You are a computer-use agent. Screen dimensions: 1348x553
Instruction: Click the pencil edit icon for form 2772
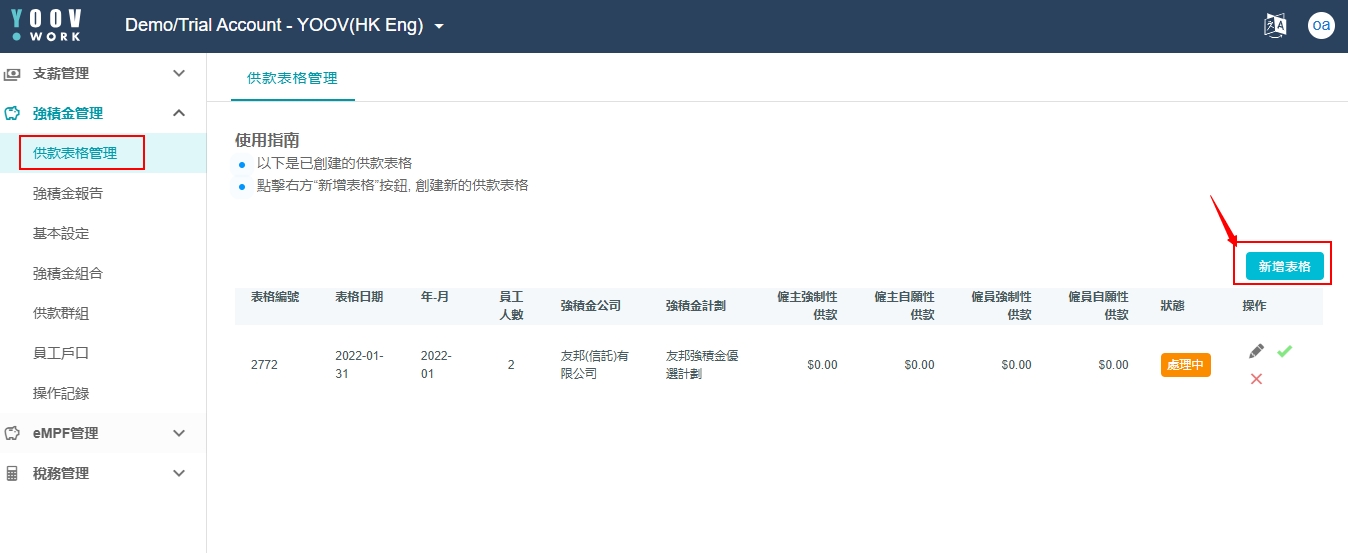pos(1256,351)
